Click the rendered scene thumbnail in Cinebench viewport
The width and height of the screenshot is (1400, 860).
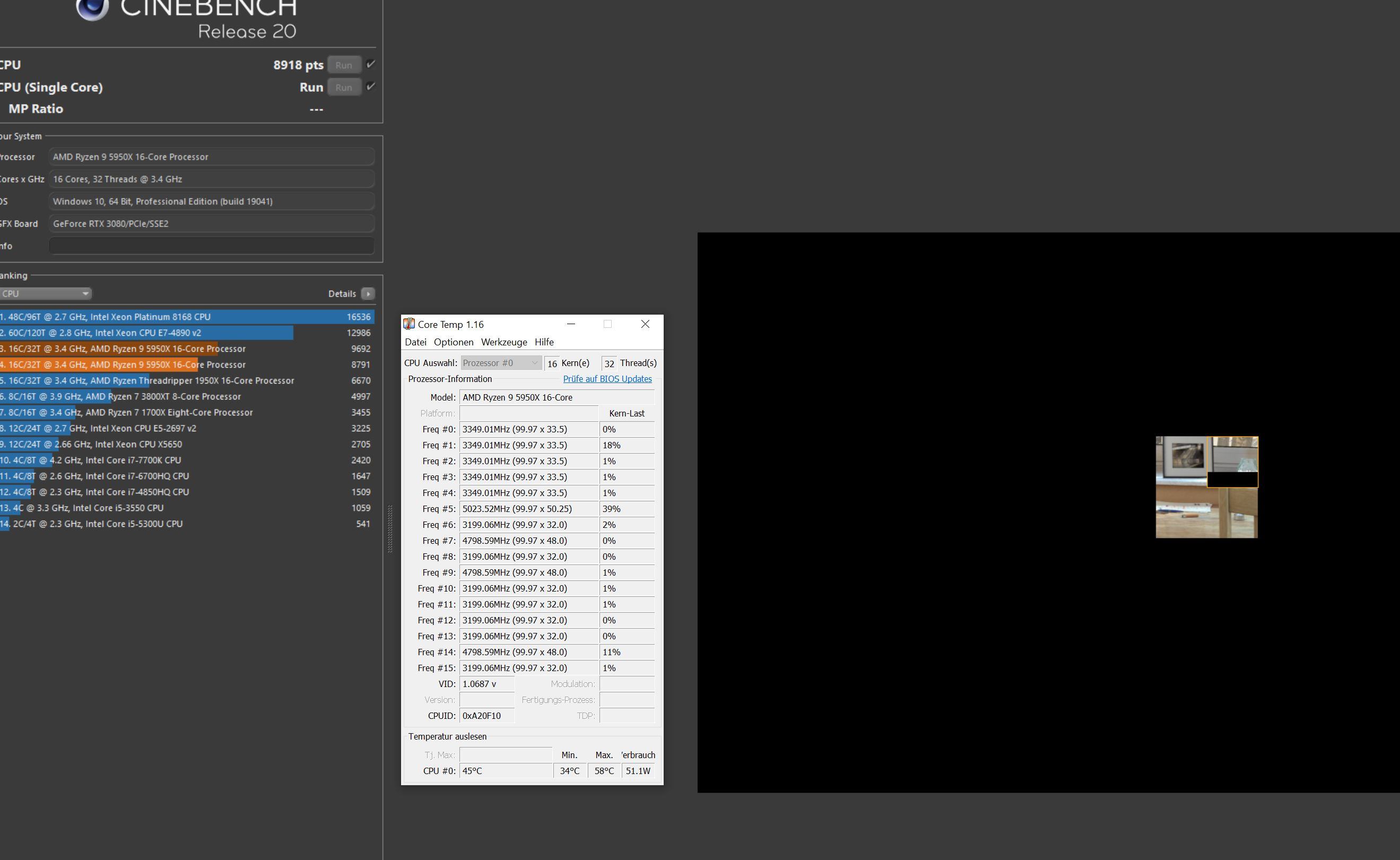1207,487
